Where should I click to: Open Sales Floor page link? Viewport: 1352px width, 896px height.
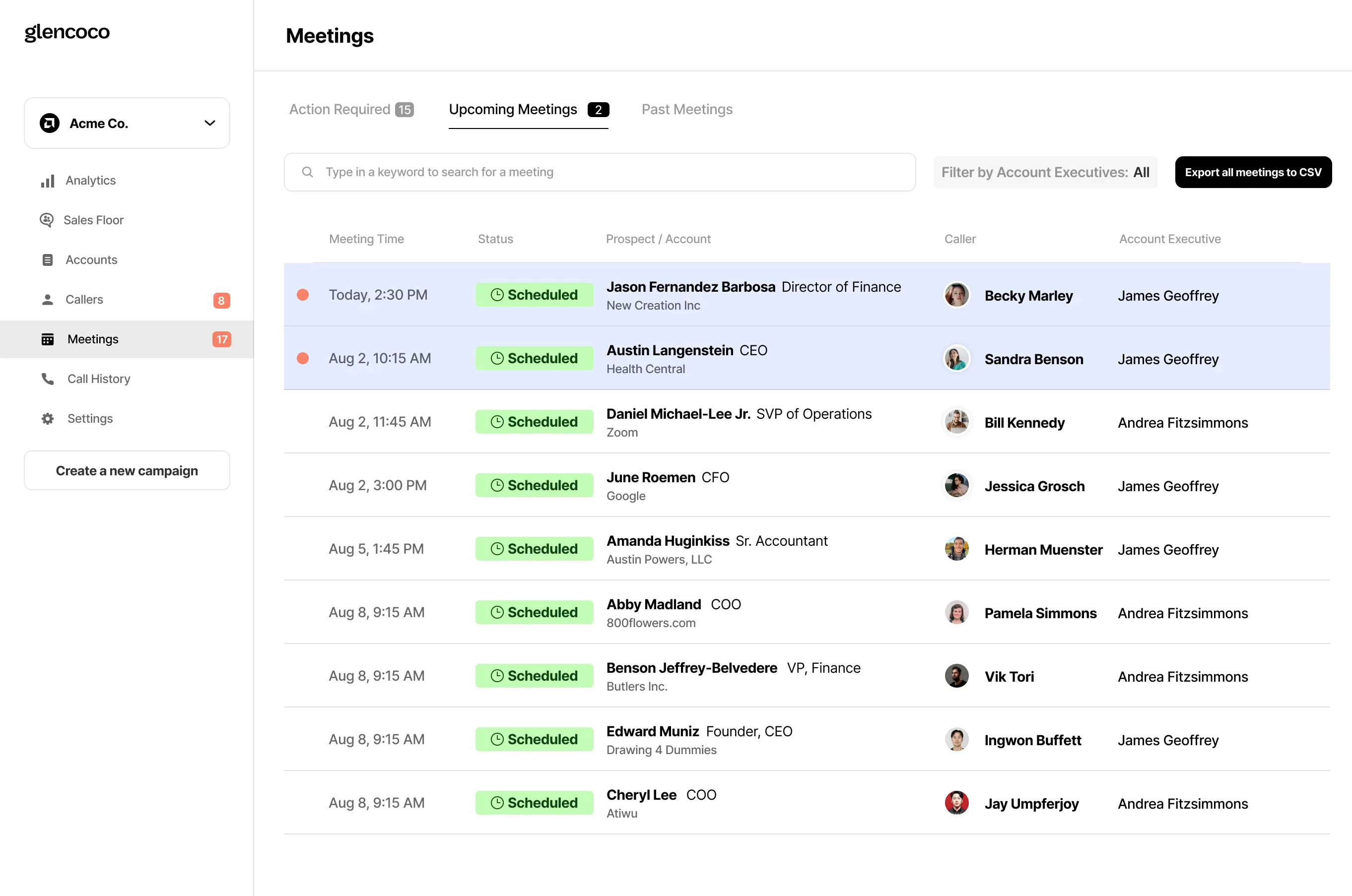[x=93, y=220]
